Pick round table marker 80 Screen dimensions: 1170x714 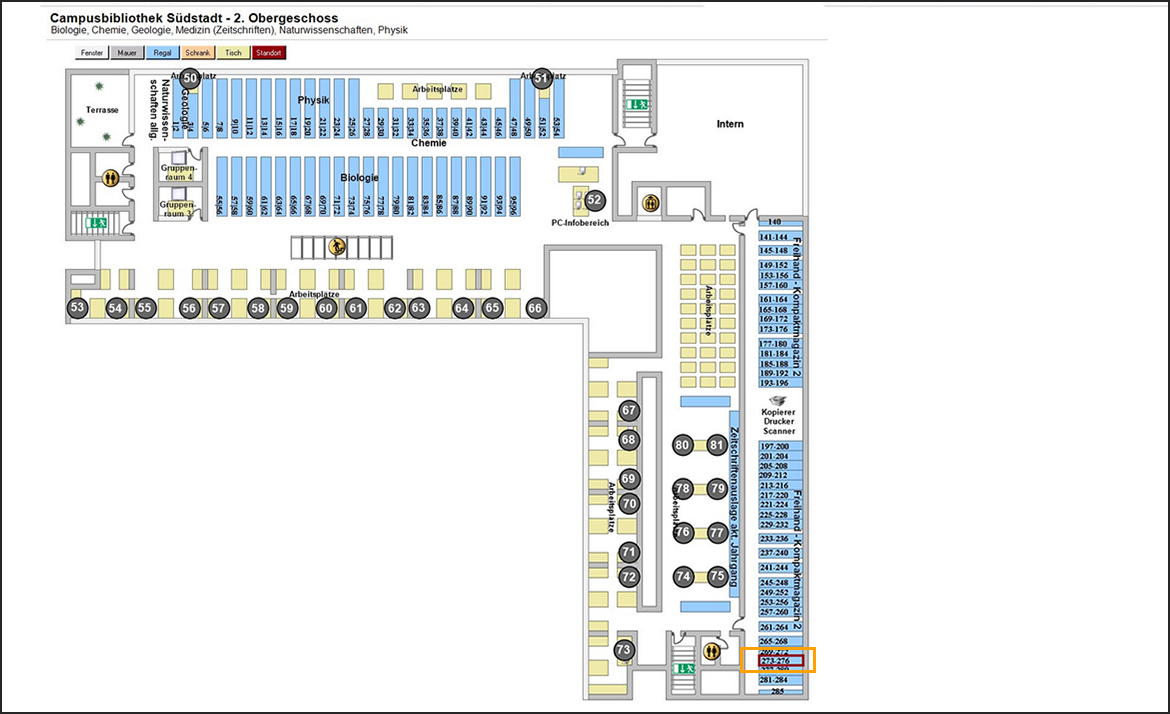click(x=683, y=445)
